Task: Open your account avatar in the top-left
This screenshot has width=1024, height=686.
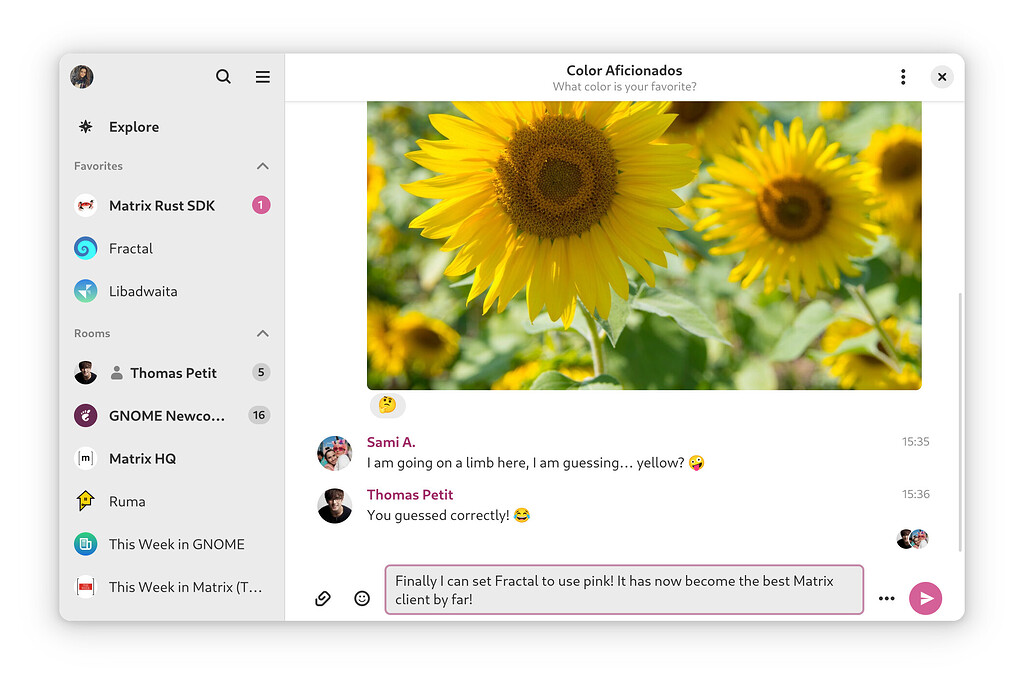Action: (81, 76)
